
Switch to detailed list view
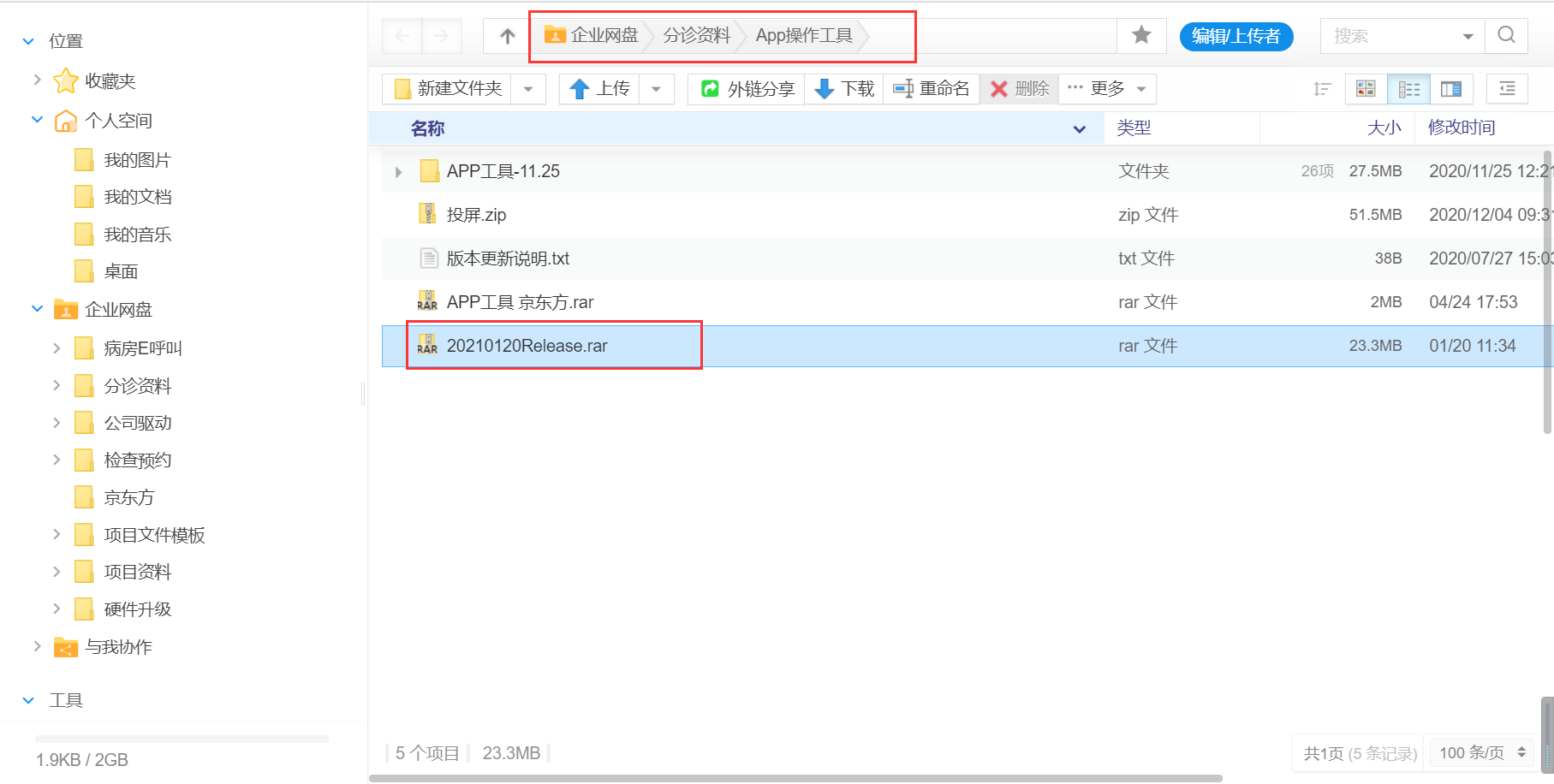pyautogui.click(x=1408, y=89)
